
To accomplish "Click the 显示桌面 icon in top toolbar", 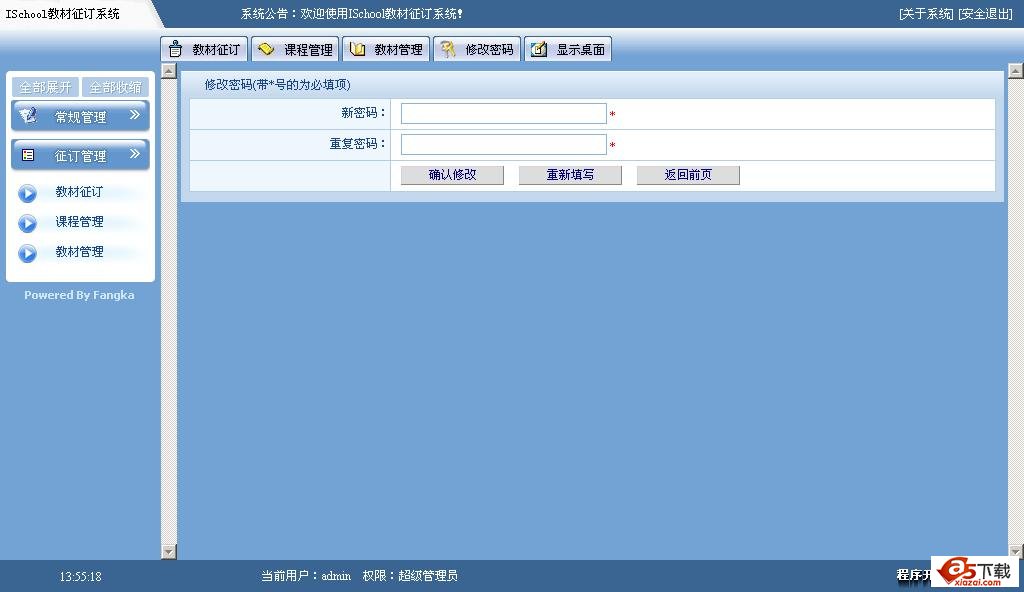I will [x=539, y=49].
